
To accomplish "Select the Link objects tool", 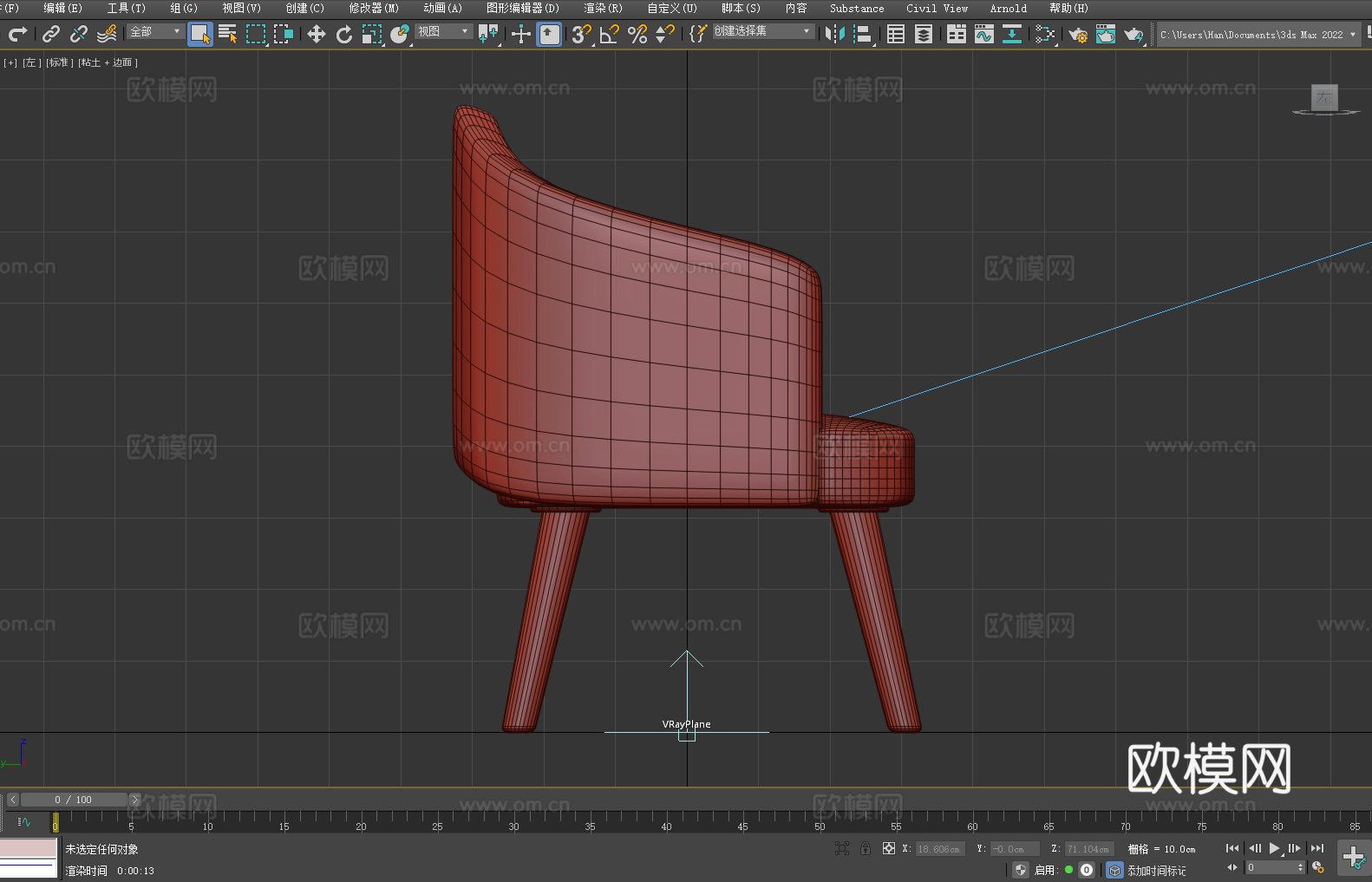I will 51,34.
